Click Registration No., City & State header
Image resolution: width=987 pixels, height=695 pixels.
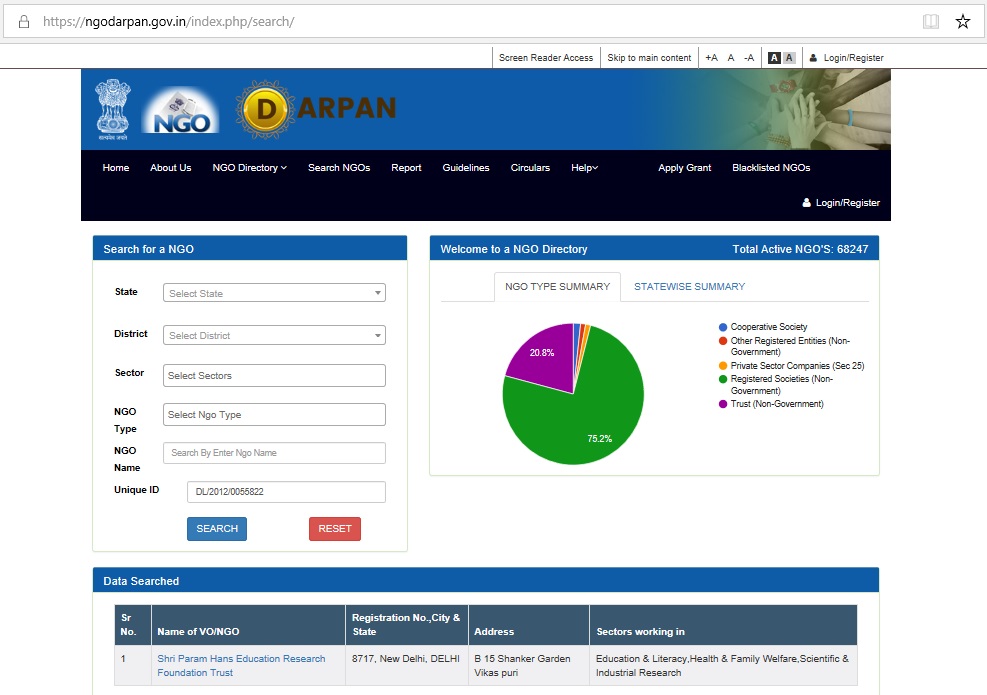pos(407,625)
